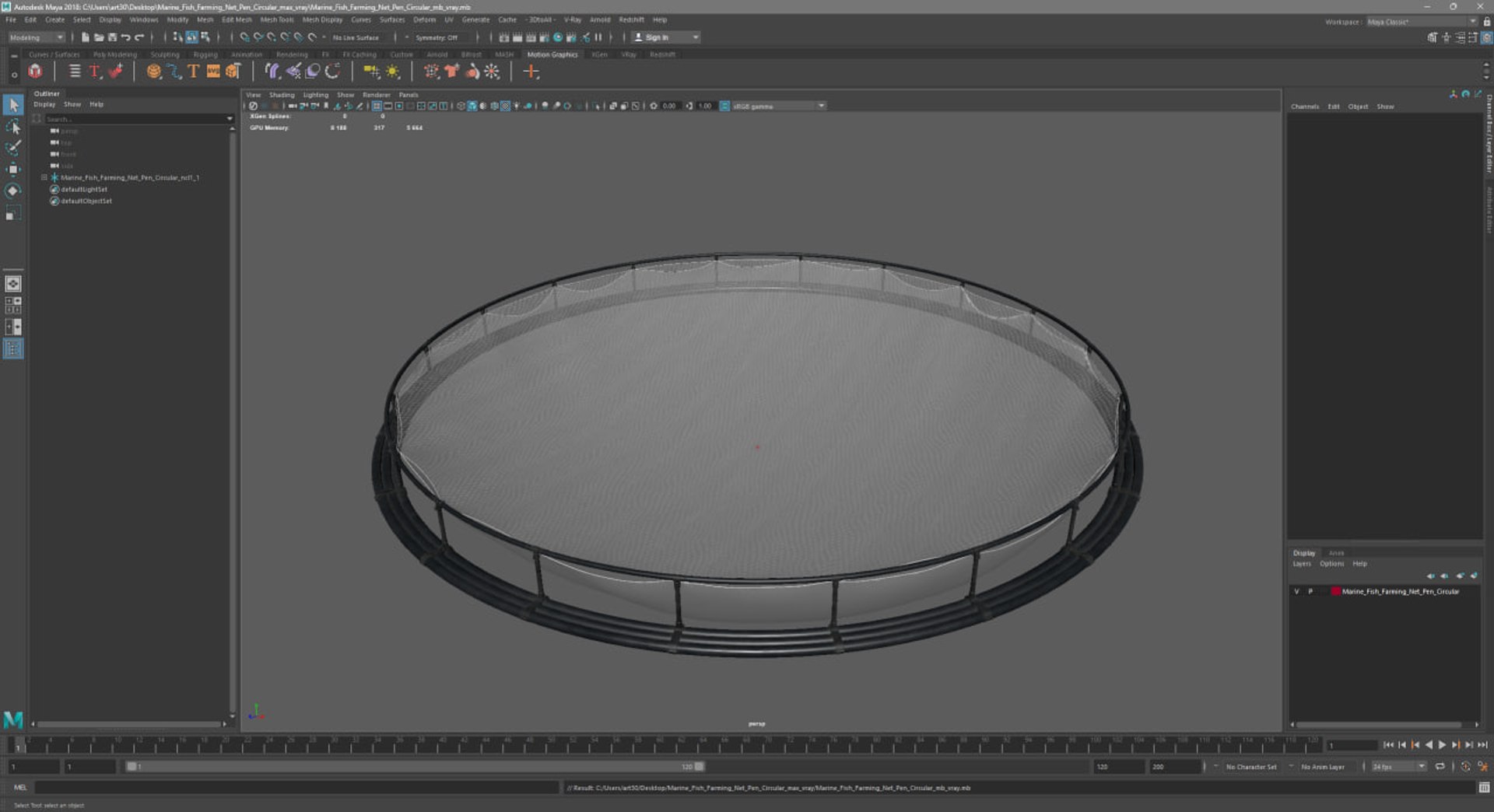
Task: Click the time range slider bar
Action: point(416,767)
